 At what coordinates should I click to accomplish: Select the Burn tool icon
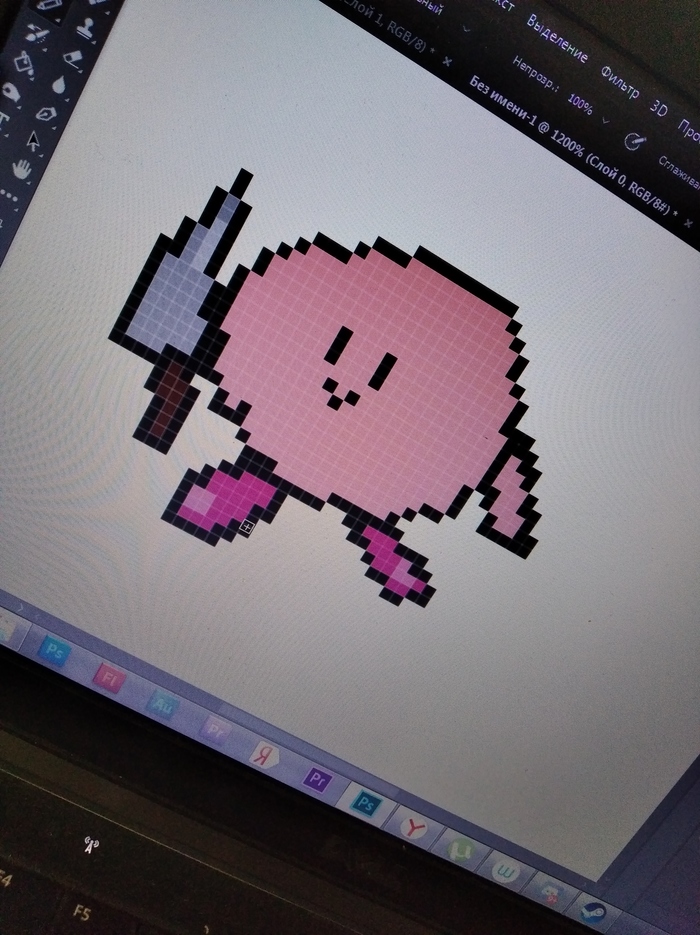(11, 93)
